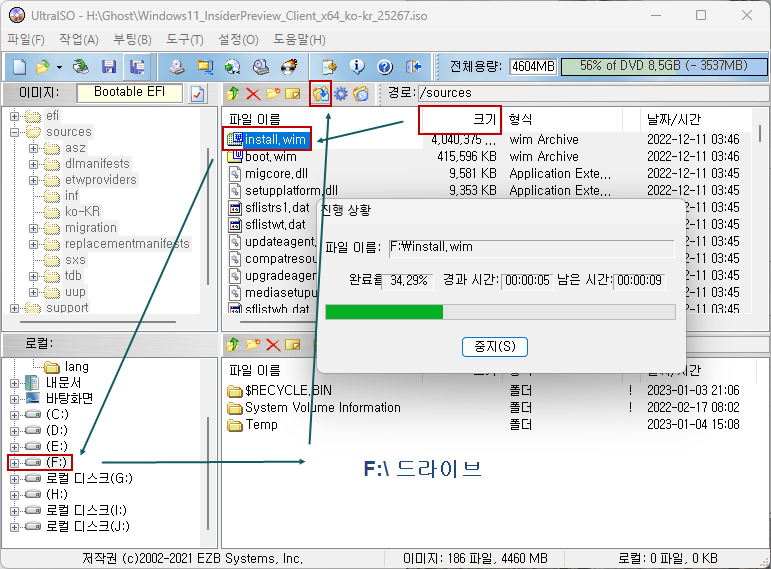This screenshot has width=771, height=569.
Task: Go up a folder in local pane
Action: coord(233,345)
